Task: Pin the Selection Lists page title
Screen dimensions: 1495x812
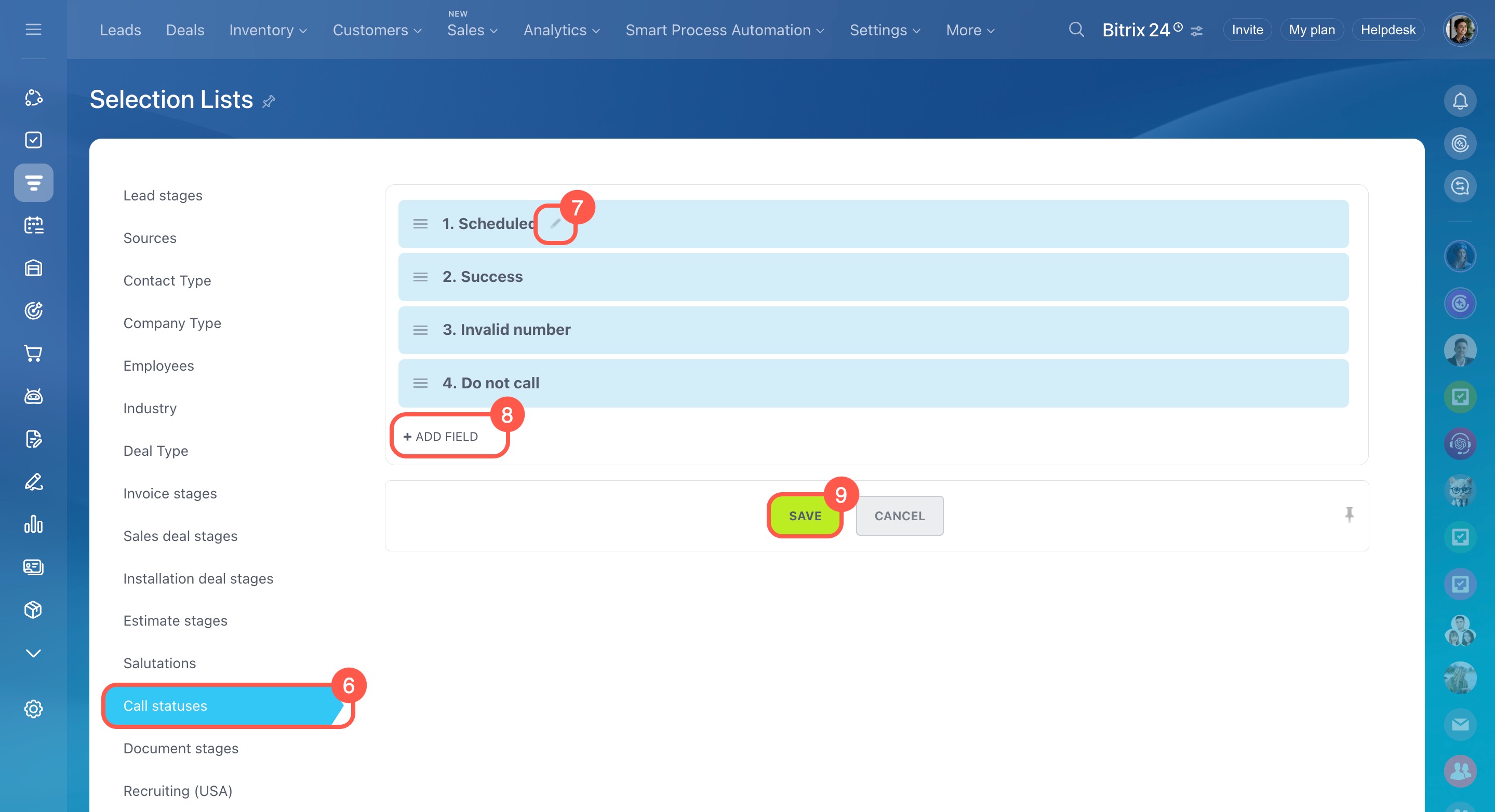Action: pyautogui.click(x=269, y=102)
